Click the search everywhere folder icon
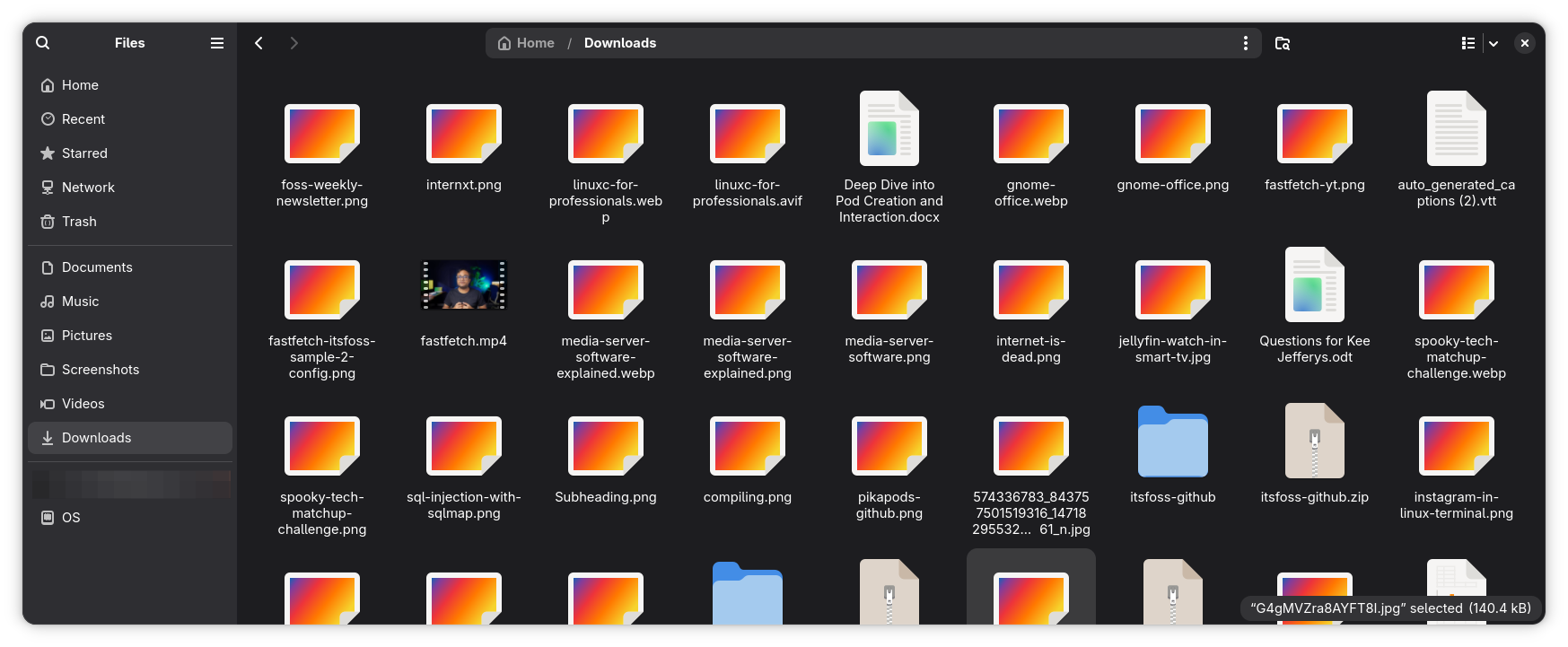Image resolution: width=1568 pixels, height=647 pixels. (1283, 43)
